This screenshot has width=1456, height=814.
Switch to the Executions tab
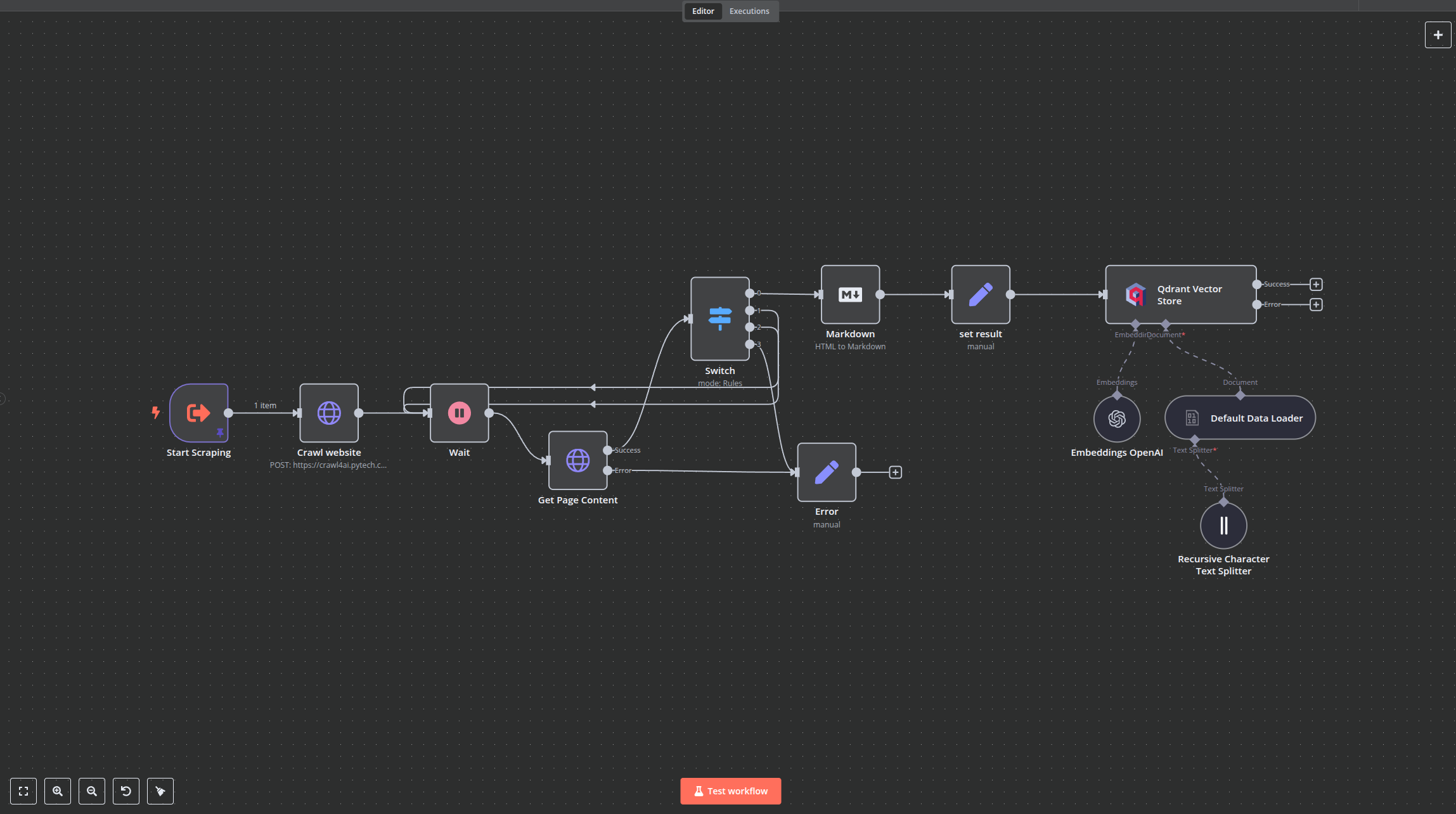pos(749,11)
